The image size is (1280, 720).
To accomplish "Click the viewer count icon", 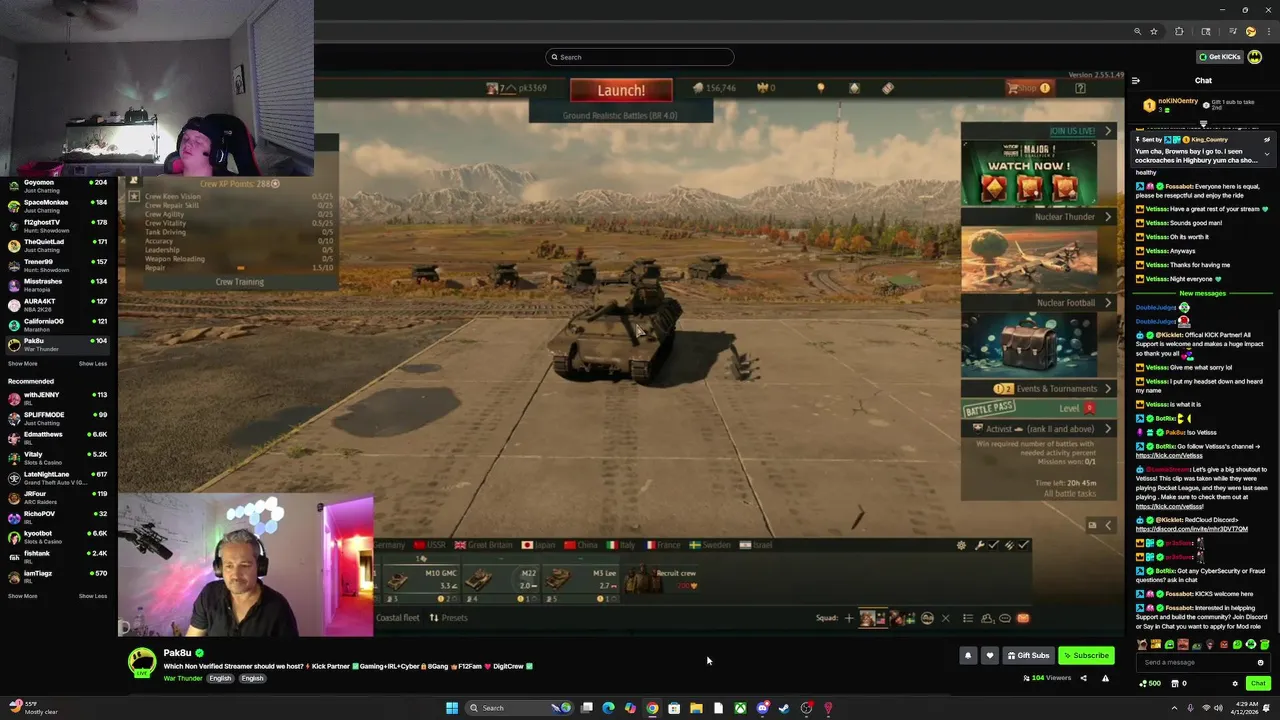I will tap(1026, 678).
